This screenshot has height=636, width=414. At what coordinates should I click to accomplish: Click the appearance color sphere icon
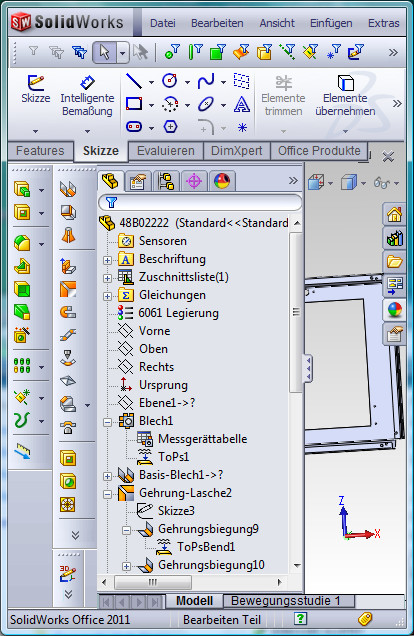click(x=394, y=311)
